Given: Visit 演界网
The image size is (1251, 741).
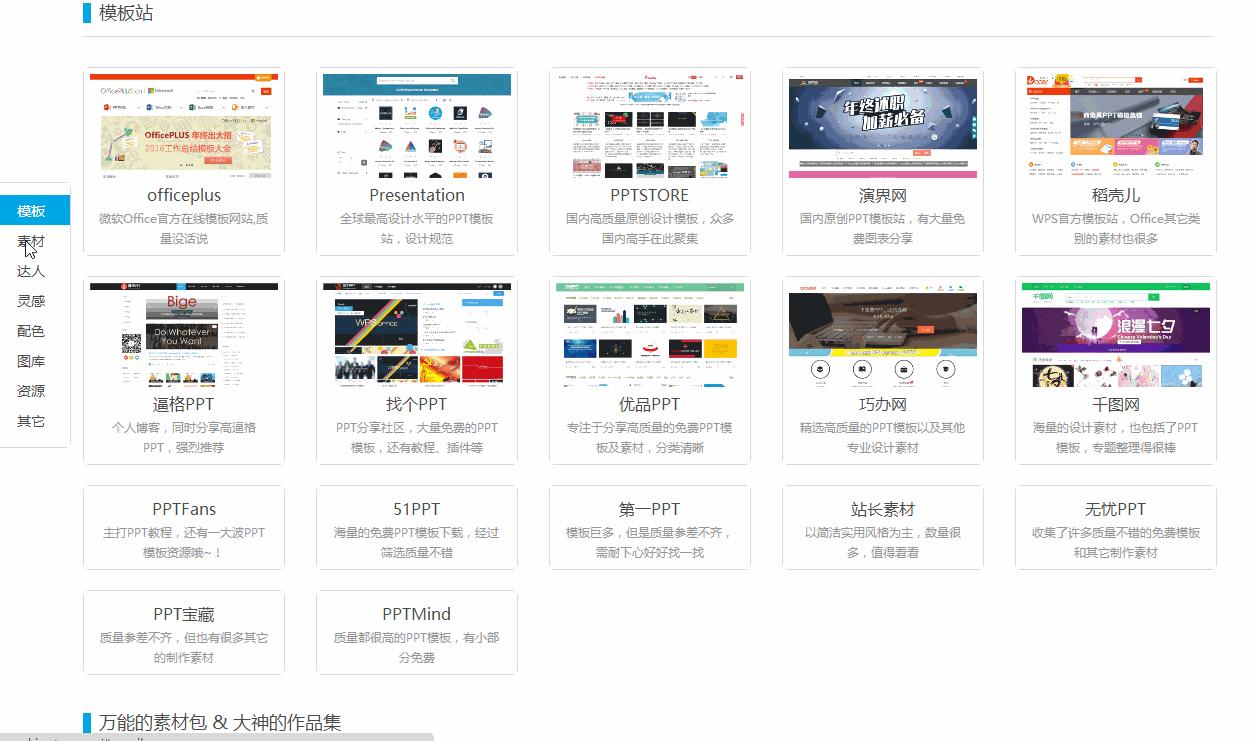Looking at the screenshot, I should pyautogui.click(x=882, y=195).
